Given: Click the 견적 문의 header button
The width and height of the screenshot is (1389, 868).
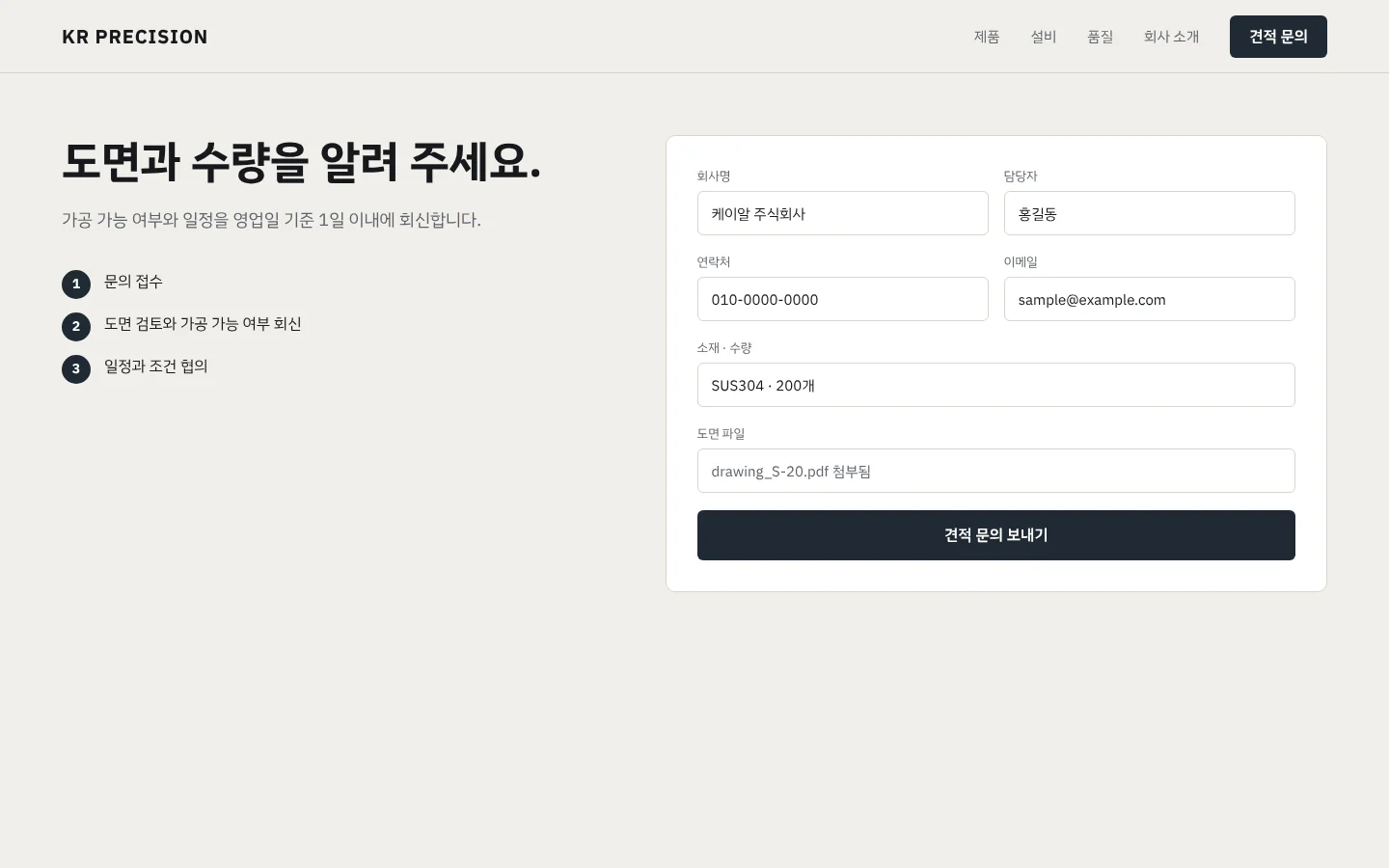Looking at the screenshot, I should tap(1278, 37).
